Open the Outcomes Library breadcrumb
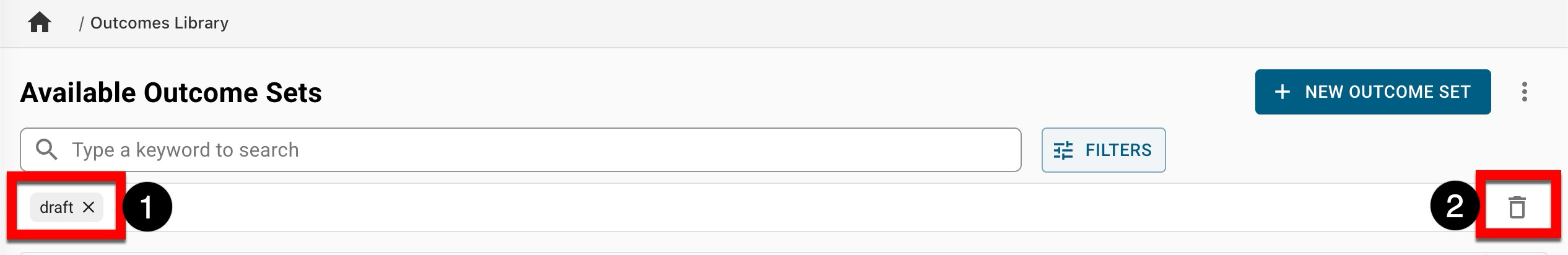The width and height of the screenshot is (1568, 255). (159, 24)
